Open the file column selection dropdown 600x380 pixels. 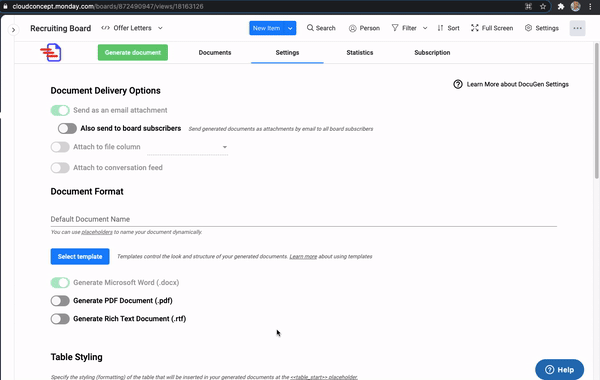[188, 147]
